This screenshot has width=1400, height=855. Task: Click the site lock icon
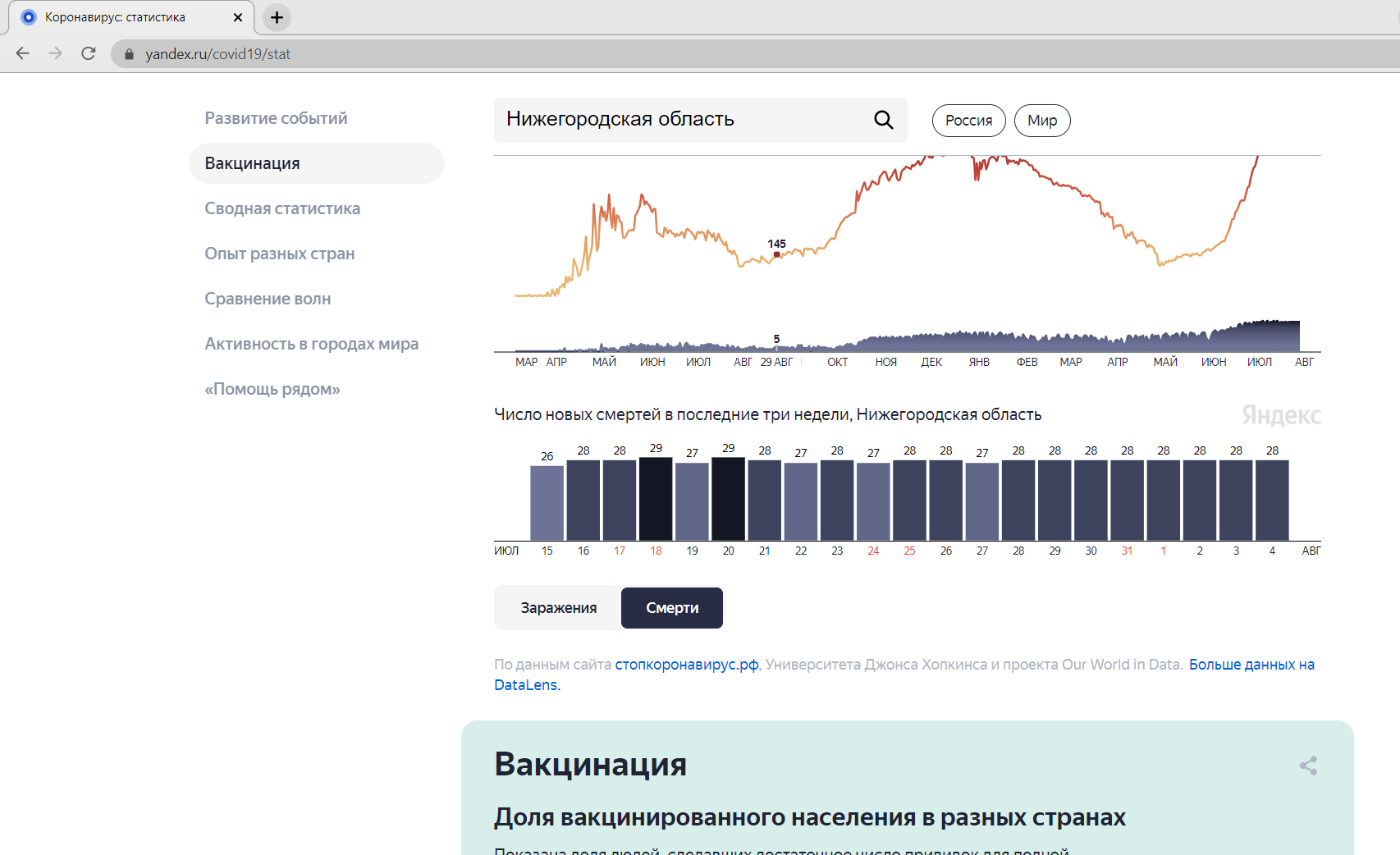[129, 54]
